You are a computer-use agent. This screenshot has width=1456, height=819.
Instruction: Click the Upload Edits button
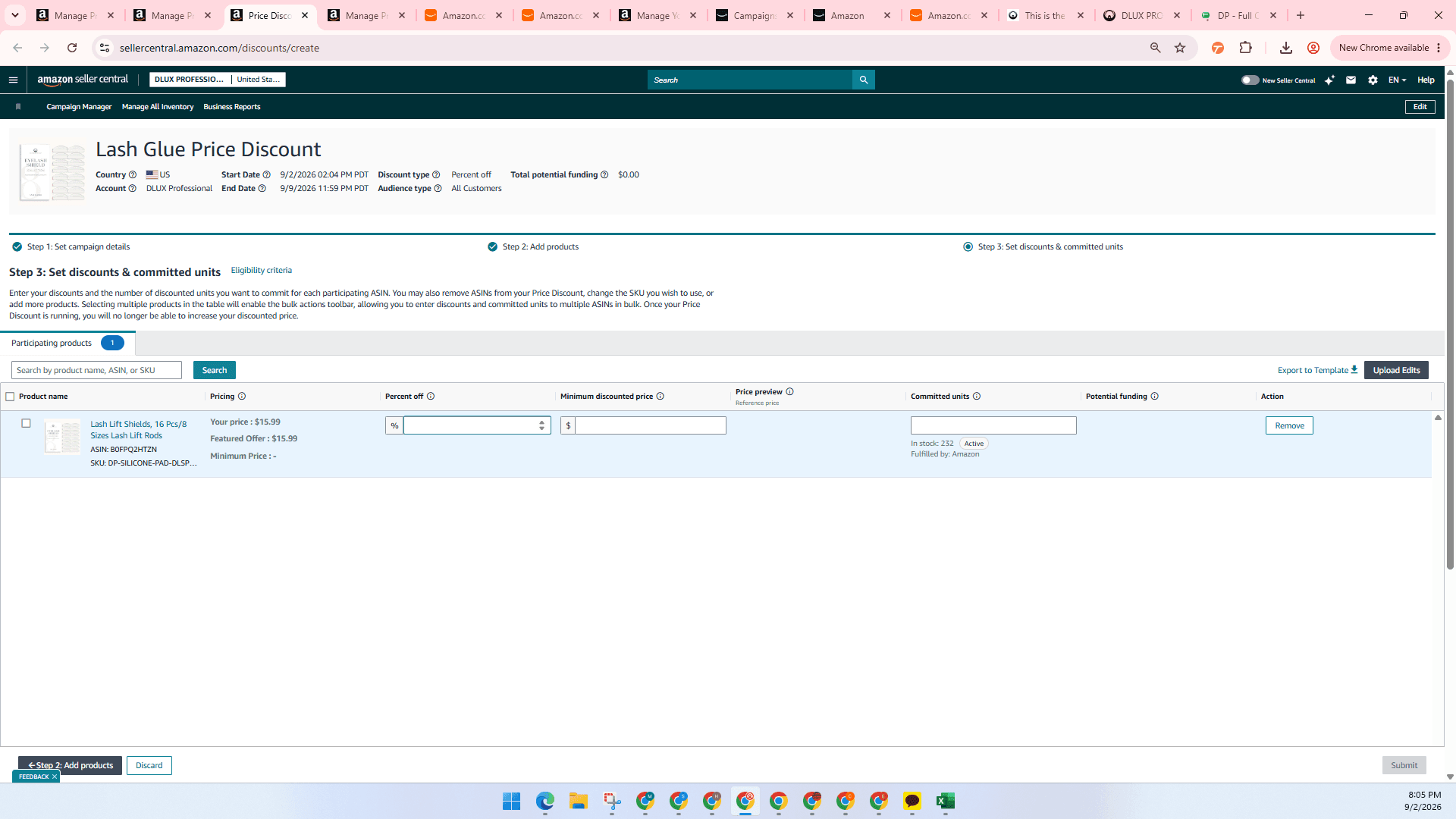tap(1396, 370)
